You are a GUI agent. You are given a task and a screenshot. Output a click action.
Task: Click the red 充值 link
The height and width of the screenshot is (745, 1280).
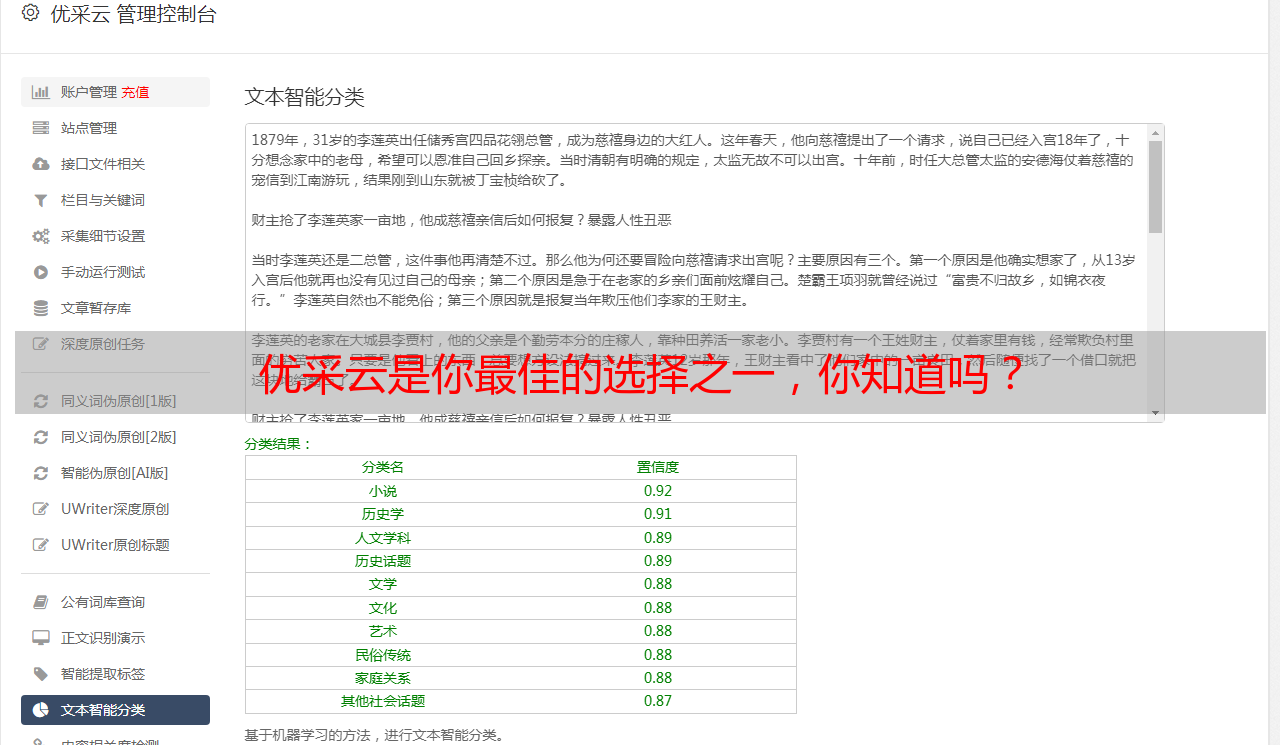coord(136,92)
